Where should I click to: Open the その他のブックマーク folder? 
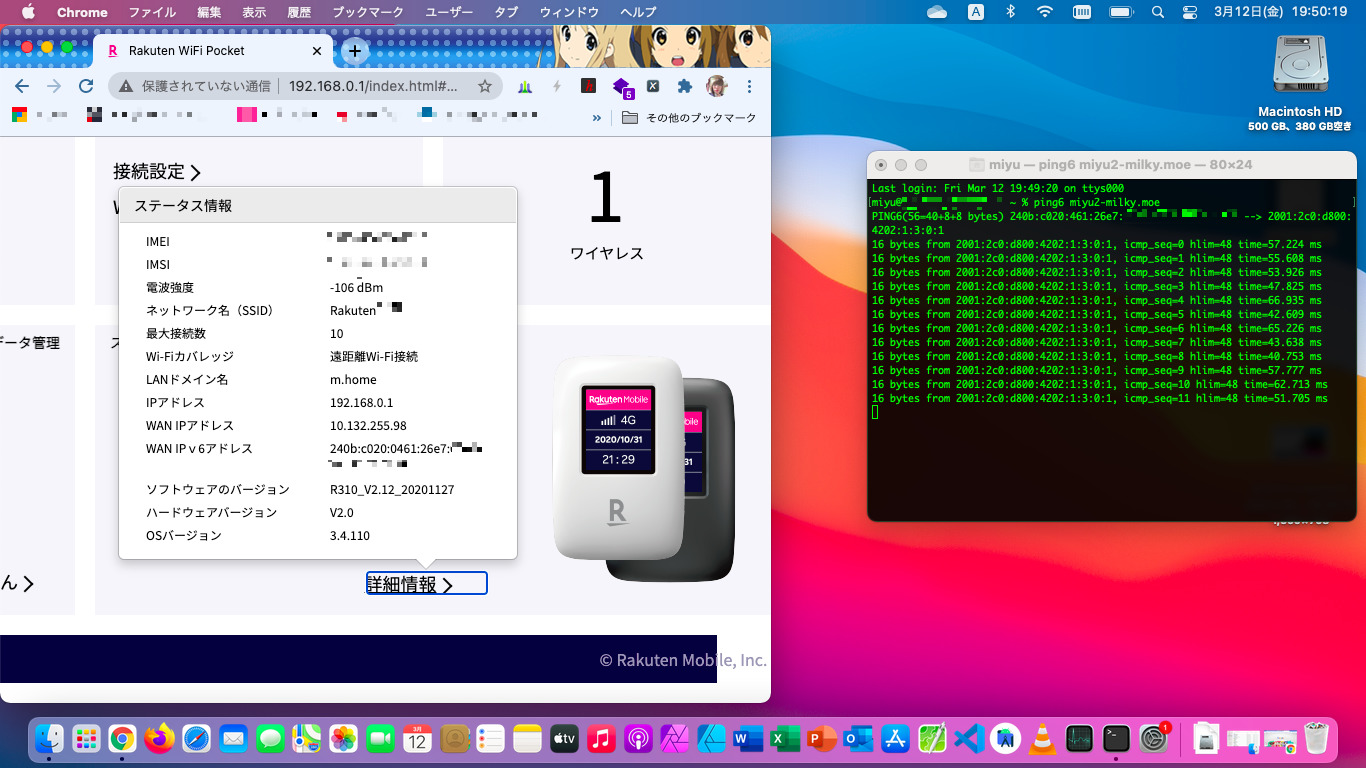click(690, 117)
